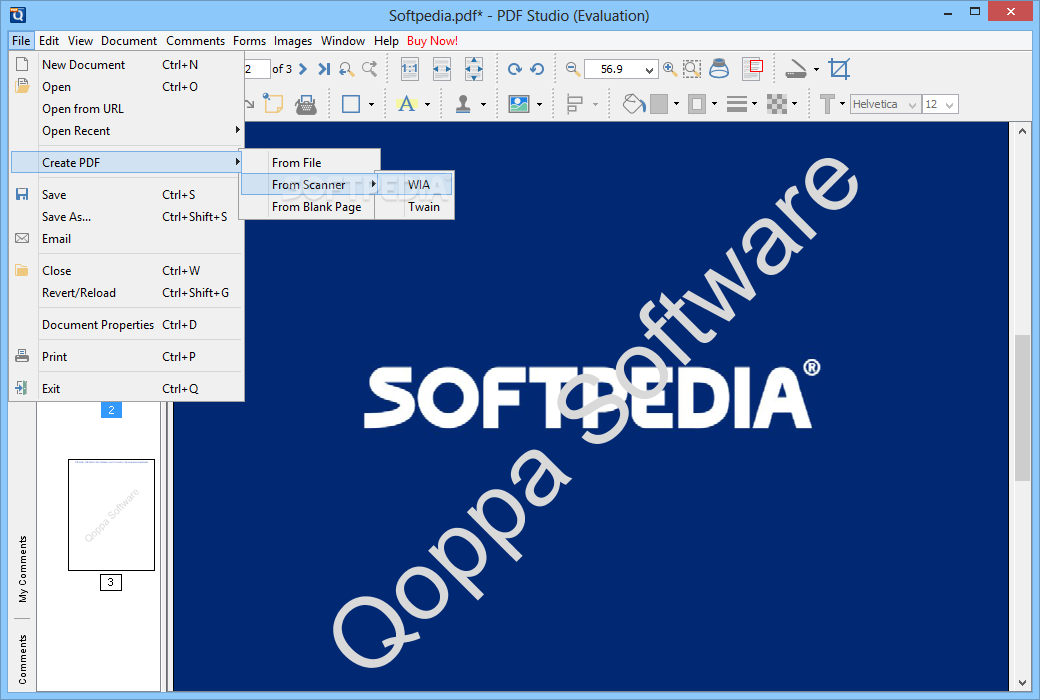Select the Fit Page icon
The width and height of the screenshot is (1040, 700).
[x=474, y=69]
